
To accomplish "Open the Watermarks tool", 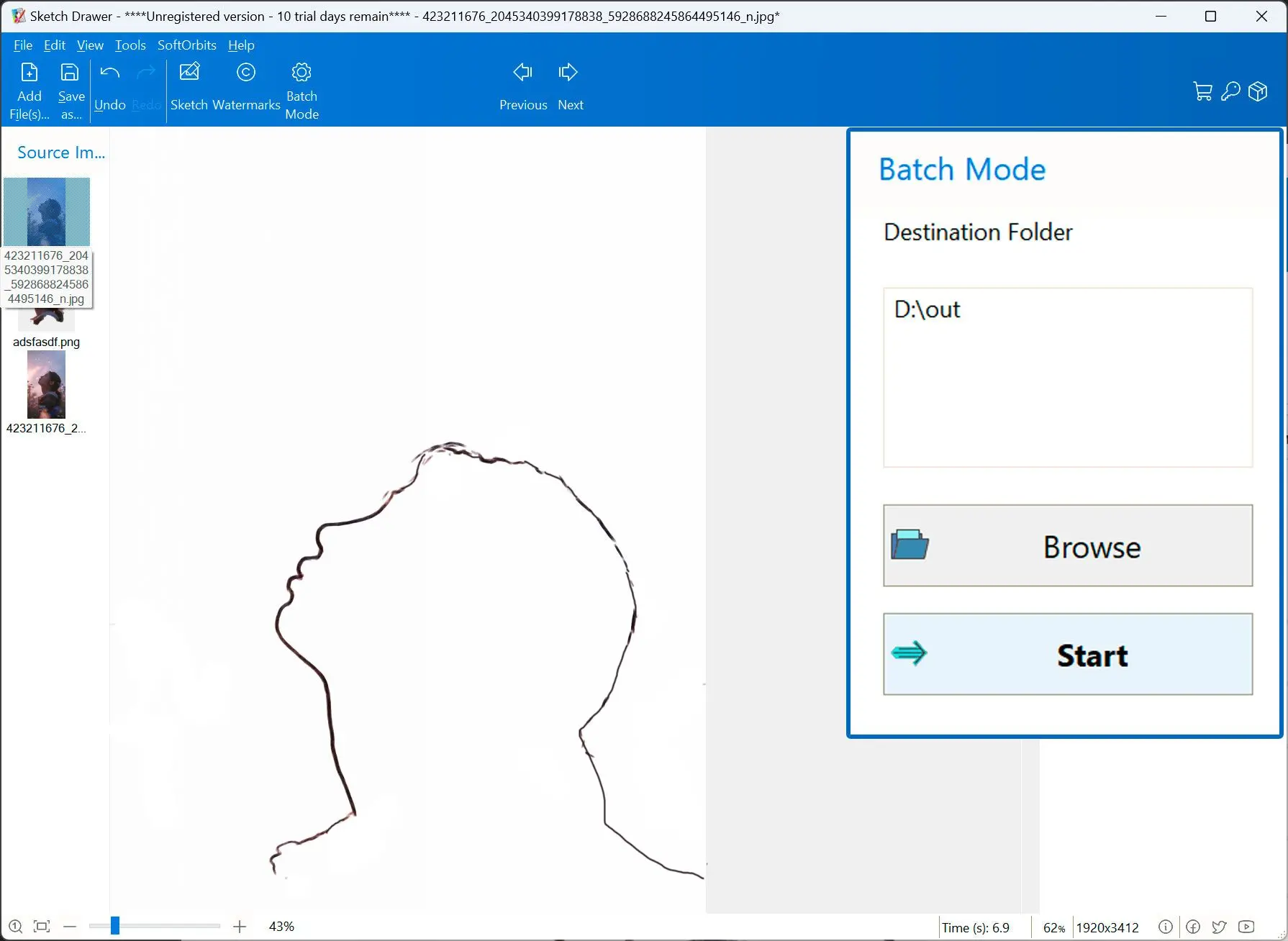I will point(246,88).
